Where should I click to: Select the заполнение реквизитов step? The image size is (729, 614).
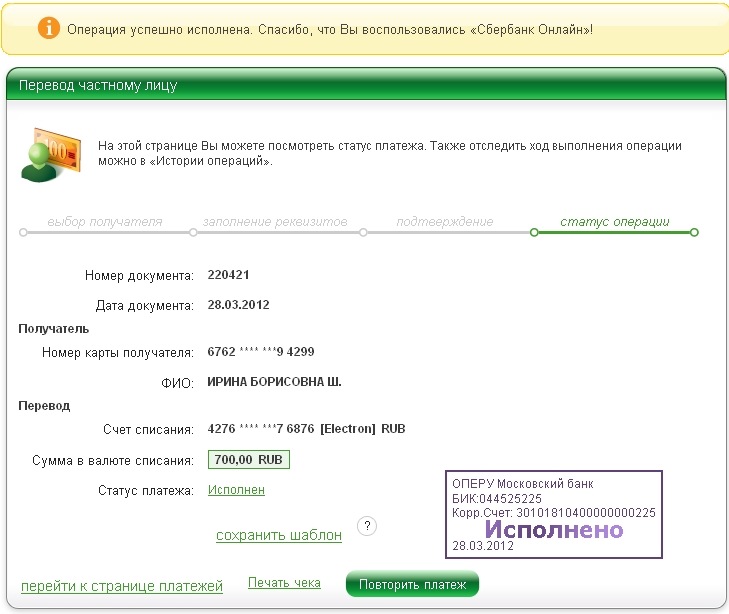tap(274, 222)
